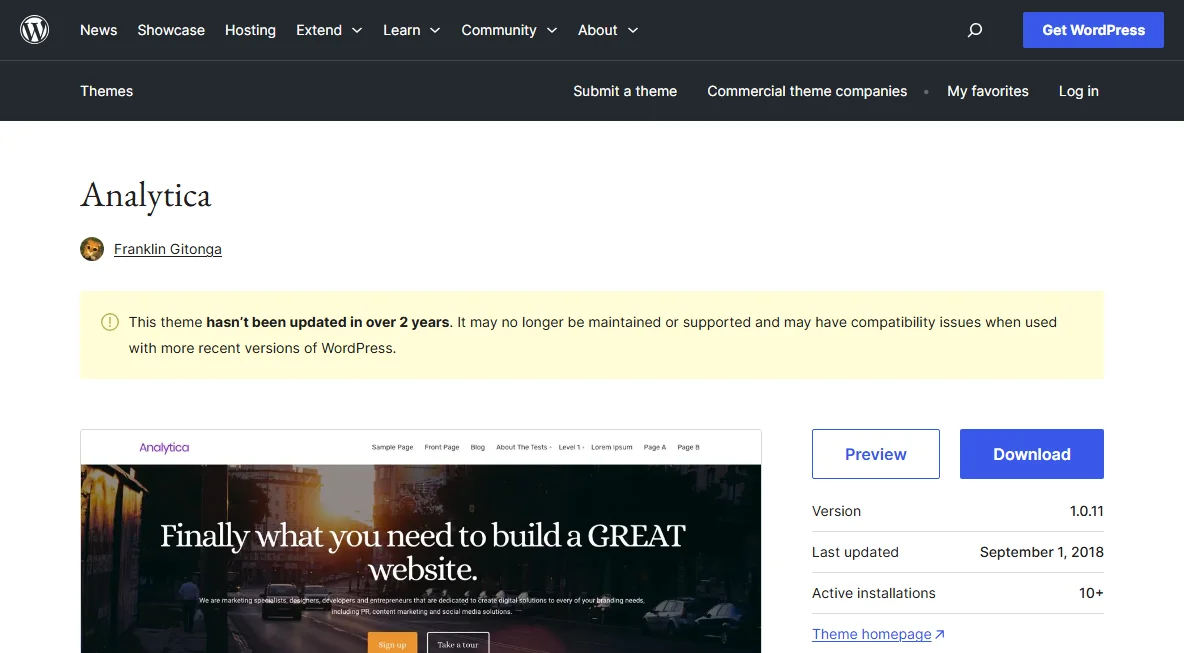Go to the News menu item

(98, 30)
